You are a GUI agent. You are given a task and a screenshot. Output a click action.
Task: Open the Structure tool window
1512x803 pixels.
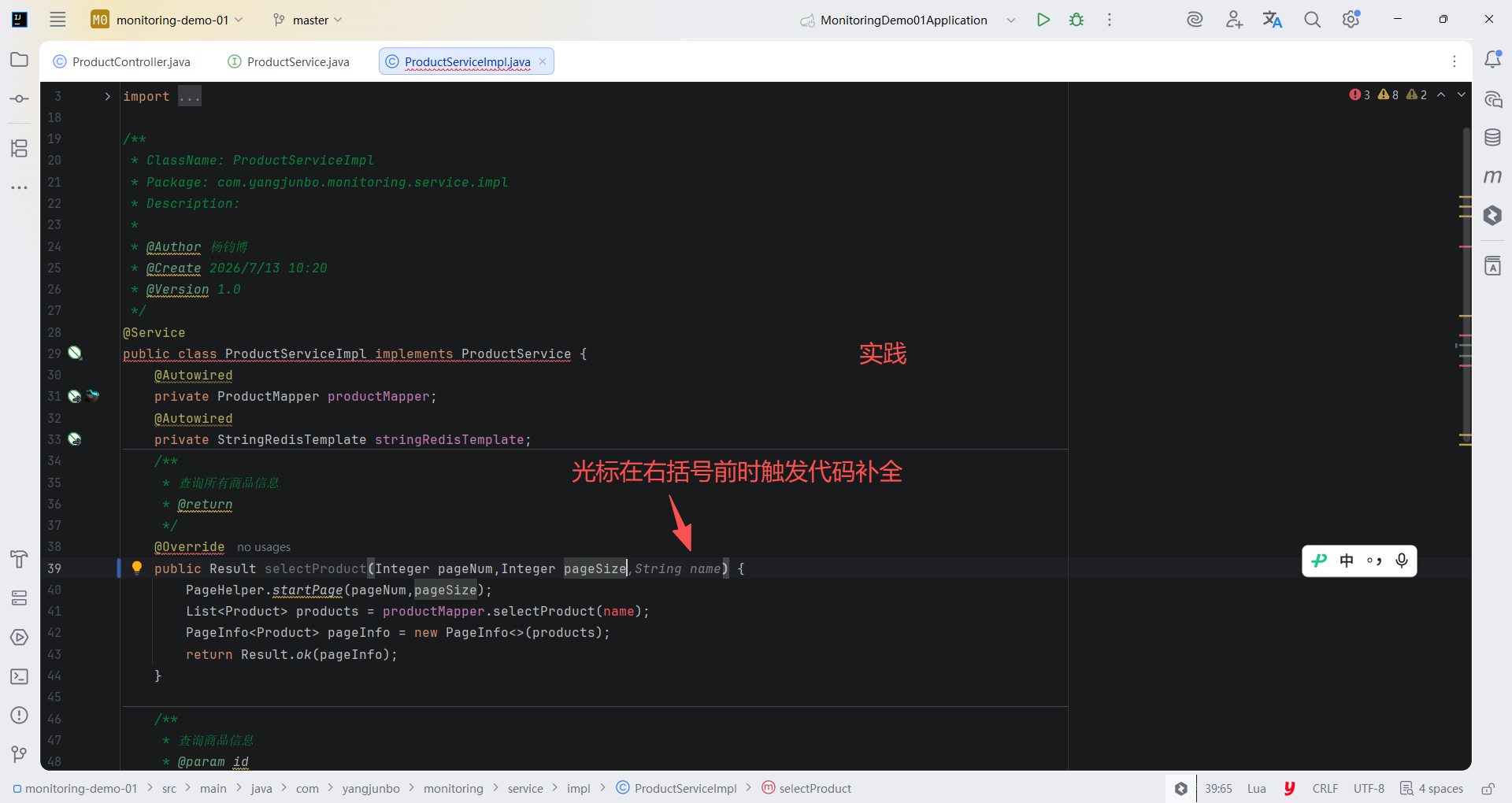coord(20,148)
